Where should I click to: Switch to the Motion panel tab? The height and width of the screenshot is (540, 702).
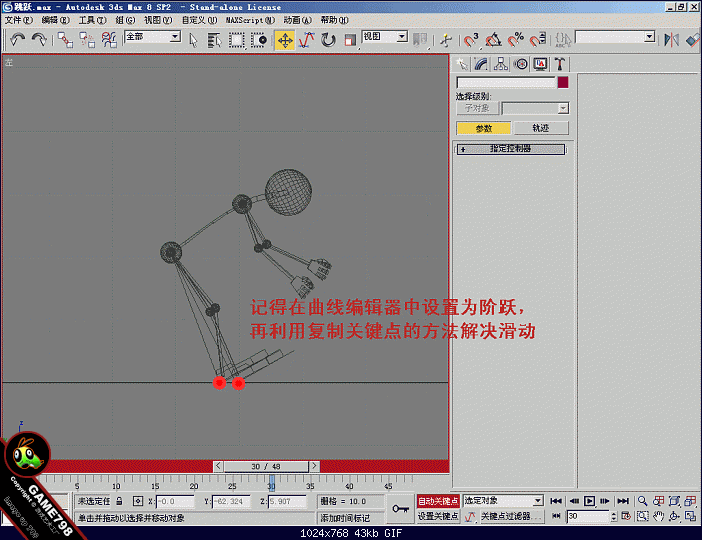tap(521, 64)
